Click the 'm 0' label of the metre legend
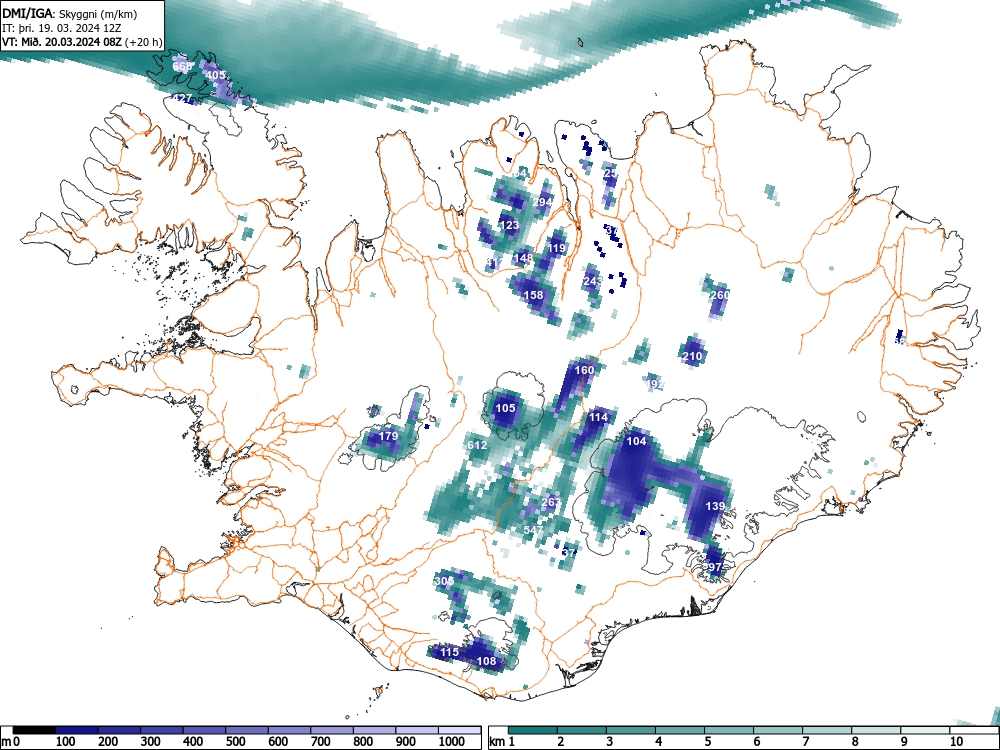The width and height of the screenshot is (1000, 750). pyautogui.click(x=11, y=742)
